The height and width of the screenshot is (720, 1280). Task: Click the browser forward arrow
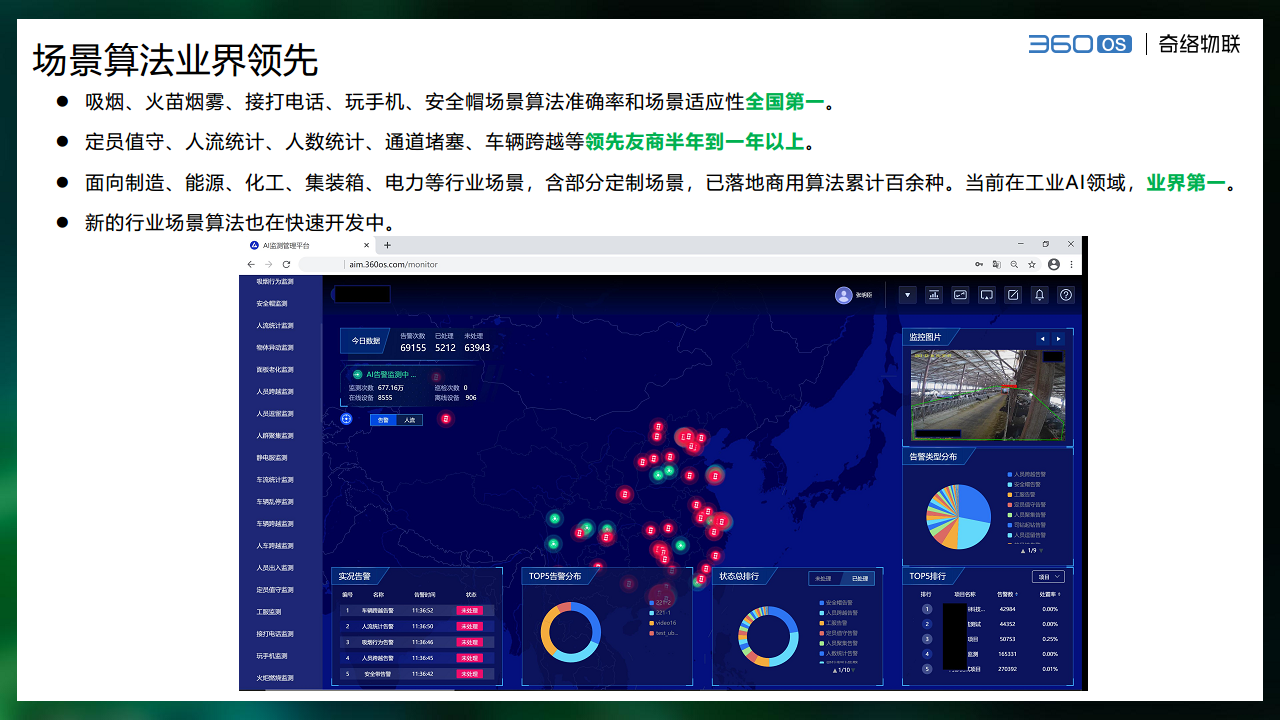268,264
